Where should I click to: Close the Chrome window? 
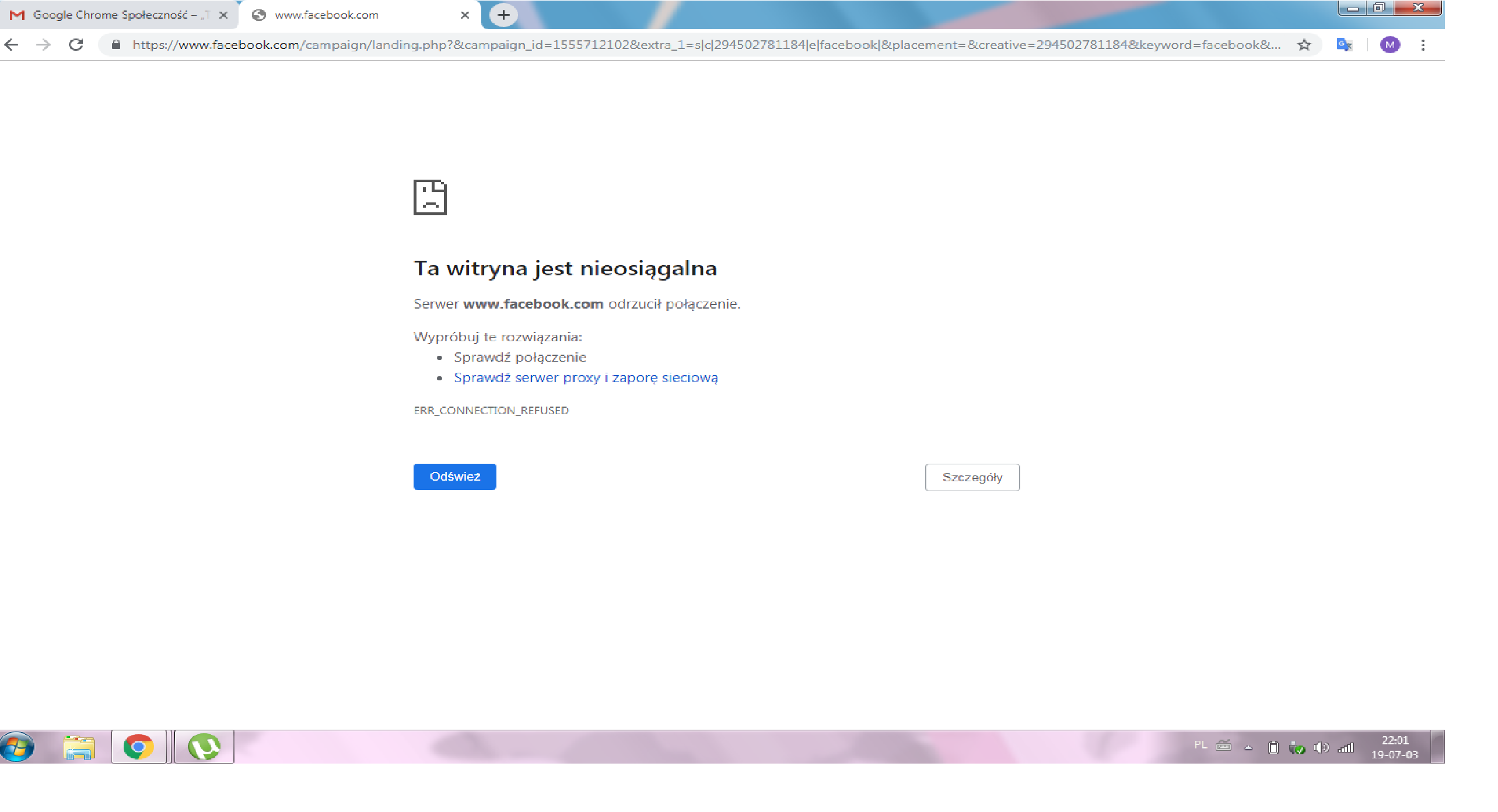click(1417, 8)
